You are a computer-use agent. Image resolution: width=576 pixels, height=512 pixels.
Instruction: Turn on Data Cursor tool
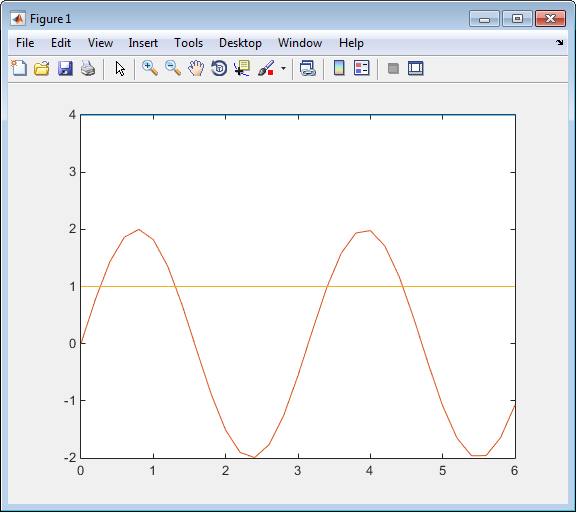242,68
